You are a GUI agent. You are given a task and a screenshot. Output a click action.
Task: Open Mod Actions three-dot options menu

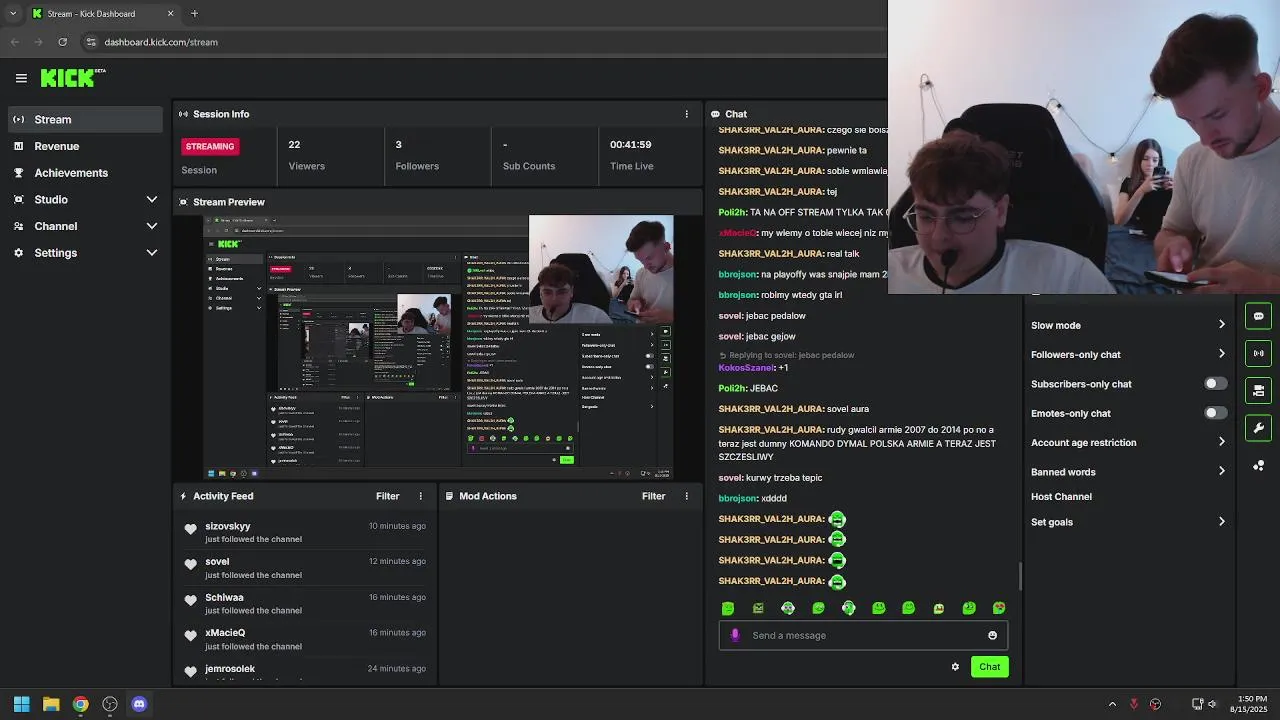(x=686, y=496)
